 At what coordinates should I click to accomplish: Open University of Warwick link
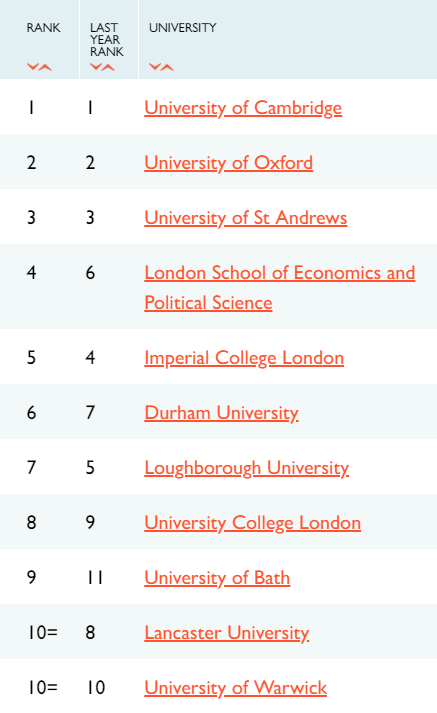pos(236,688)
